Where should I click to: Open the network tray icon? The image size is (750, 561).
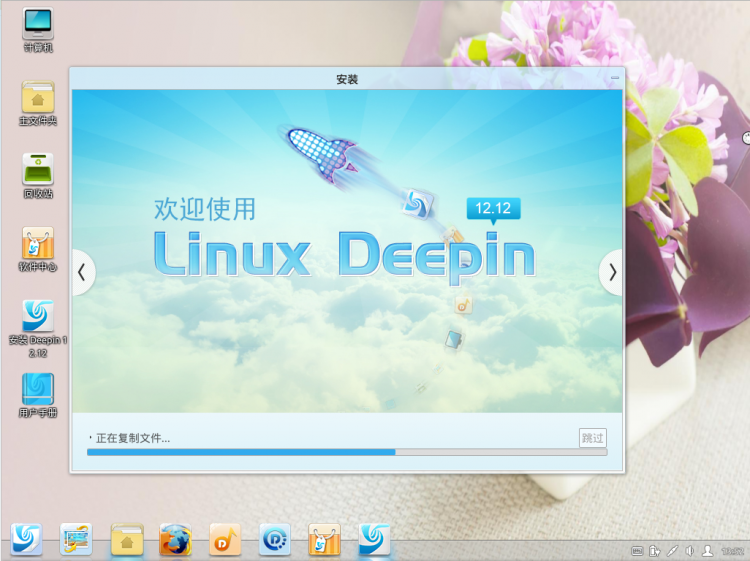(673, 551)
